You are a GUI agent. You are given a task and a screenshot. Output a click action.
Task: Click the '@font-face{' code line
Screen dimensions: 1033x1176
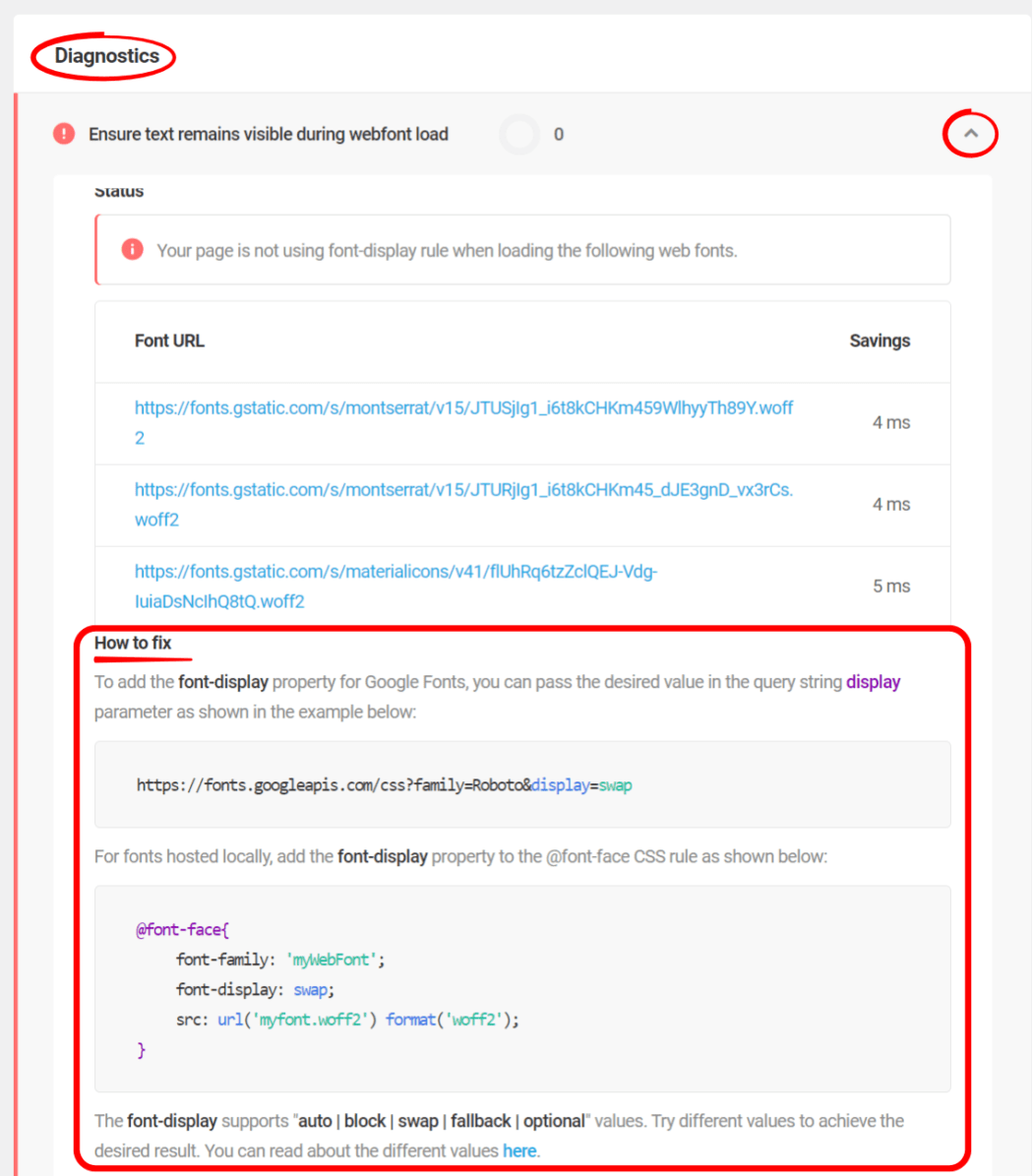[182, 930]
